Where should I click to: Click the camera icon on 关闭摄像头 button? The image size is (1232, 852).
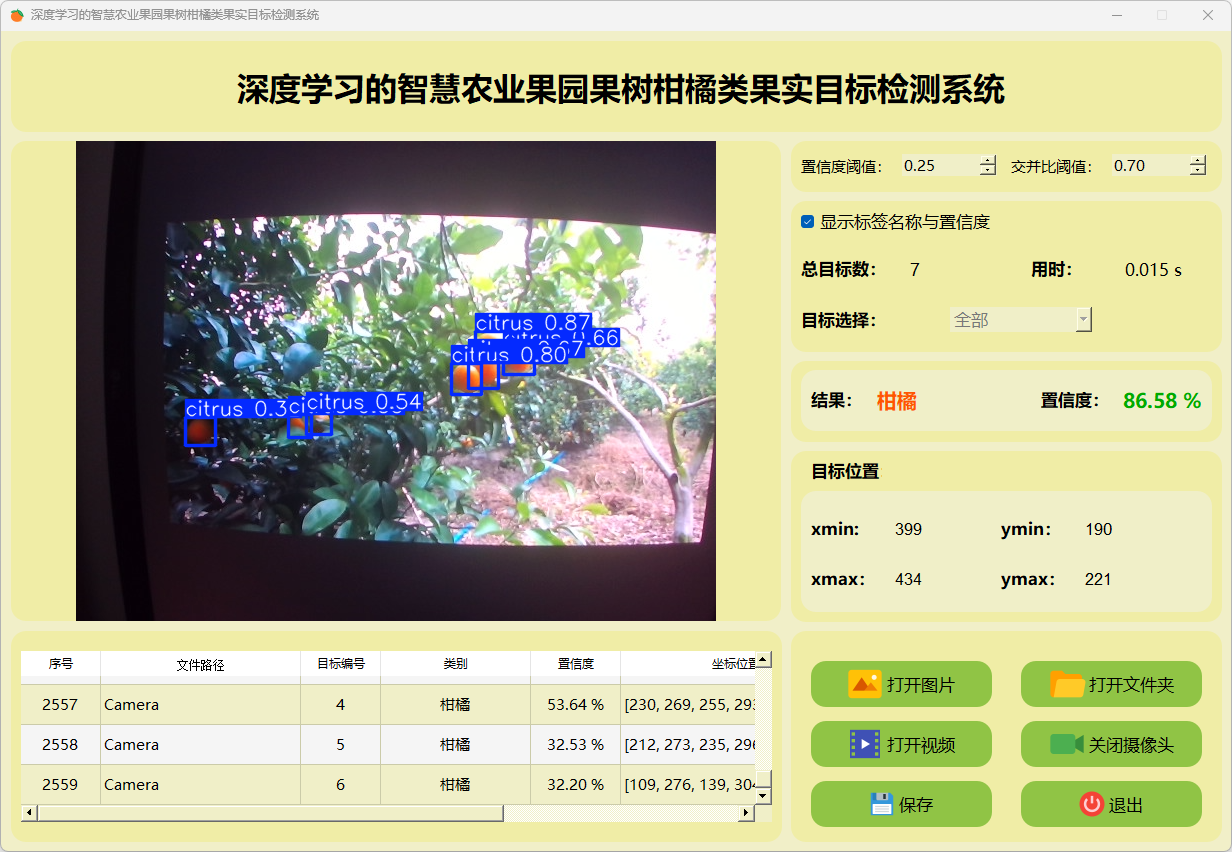[1066, 744]
